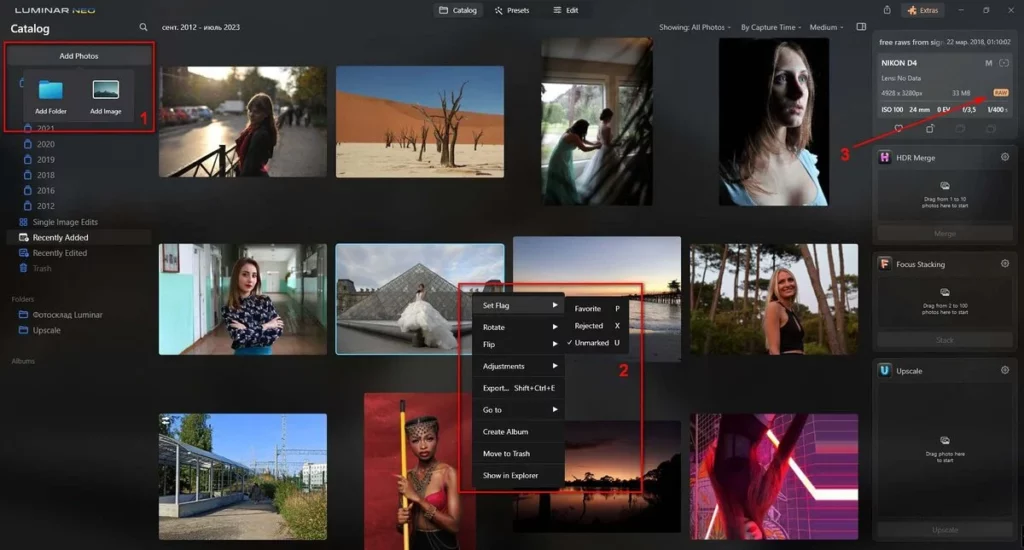The image size is (1024, 550).
Task: Open Showing: All Photos dropdown
Action: click(x=695, y=27)
